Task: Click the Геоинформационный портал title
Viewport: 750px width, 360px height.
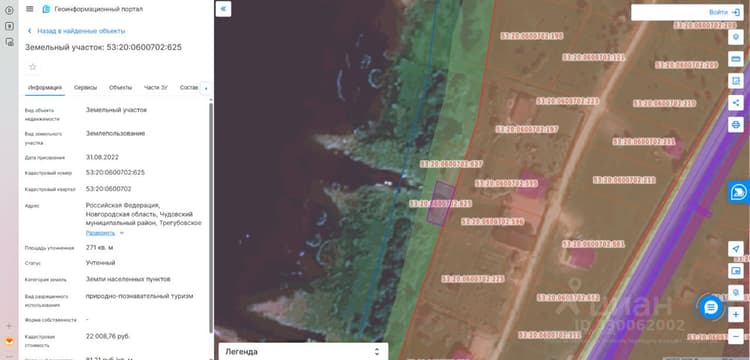Action: click(99, 9)
